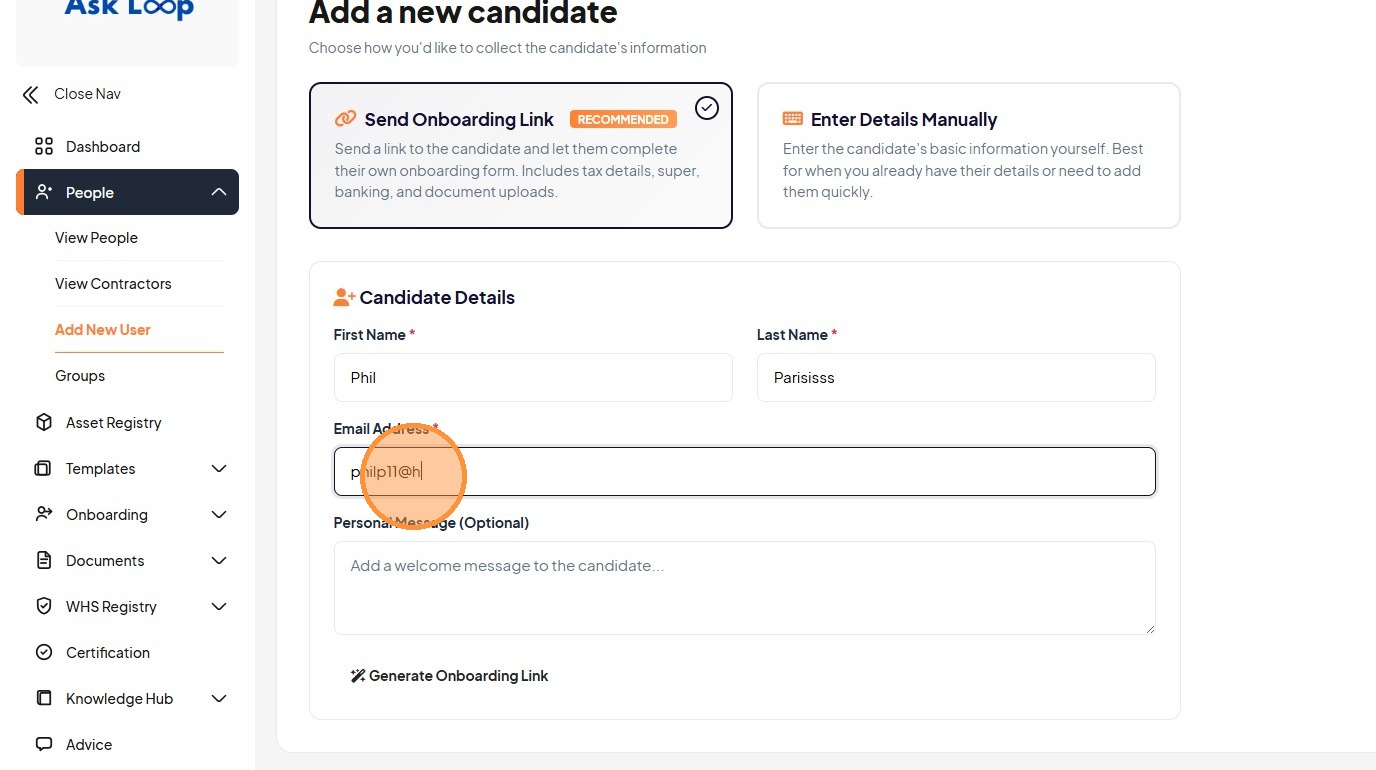Focus the Last Name input field
This screenshot has height=770, width=1376.
tap(955, 378)
